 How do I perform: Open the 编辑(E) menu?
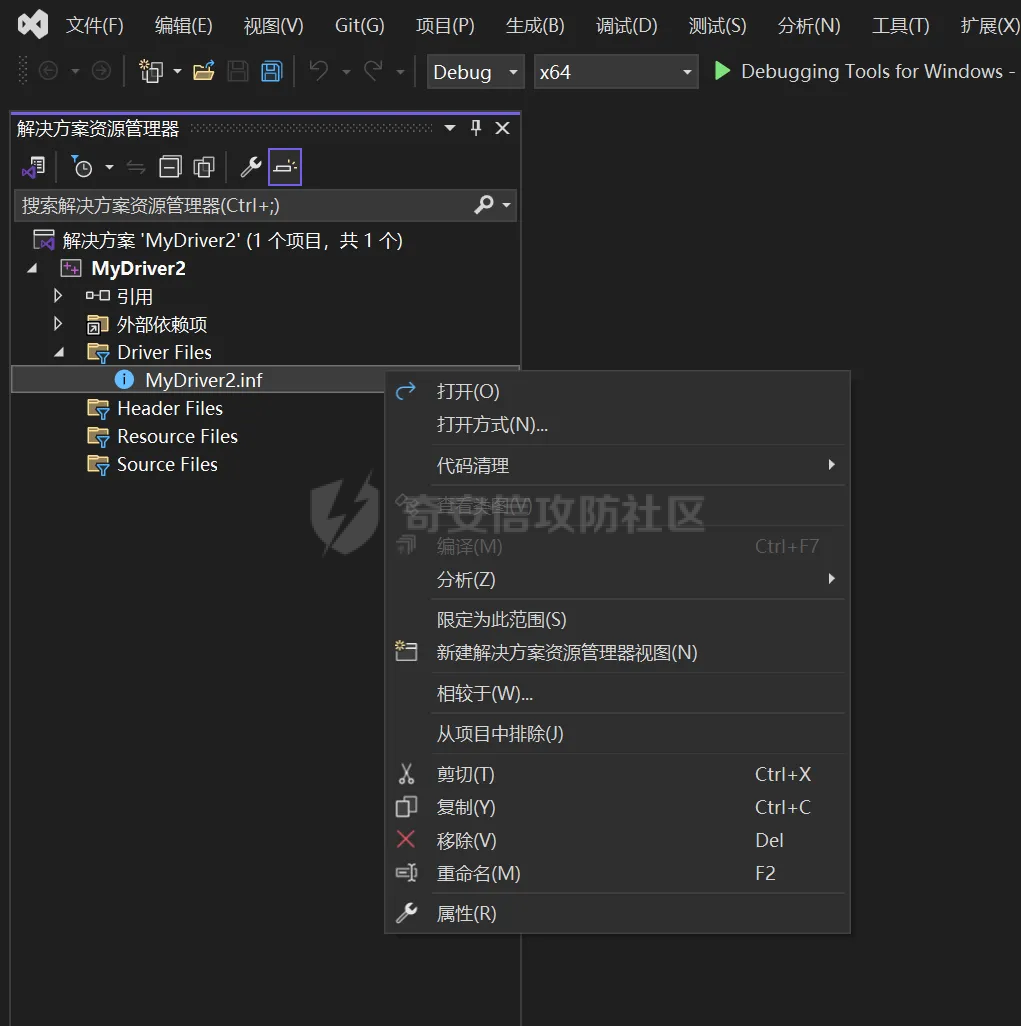(x=183, y=26)
